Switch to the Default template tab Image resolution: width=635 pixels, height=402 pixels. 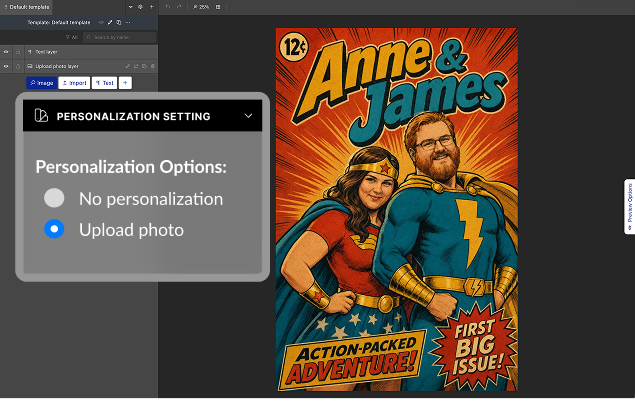point(26,7)
